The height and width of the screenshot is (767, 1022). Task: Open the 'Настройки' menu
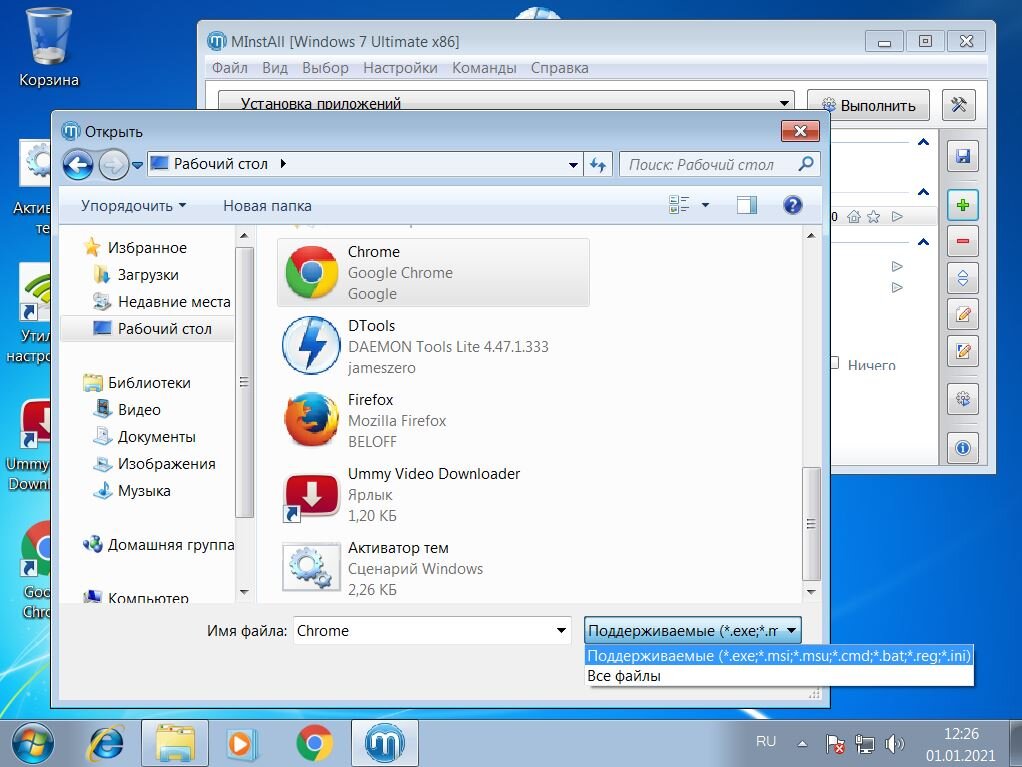pos(400,68)
